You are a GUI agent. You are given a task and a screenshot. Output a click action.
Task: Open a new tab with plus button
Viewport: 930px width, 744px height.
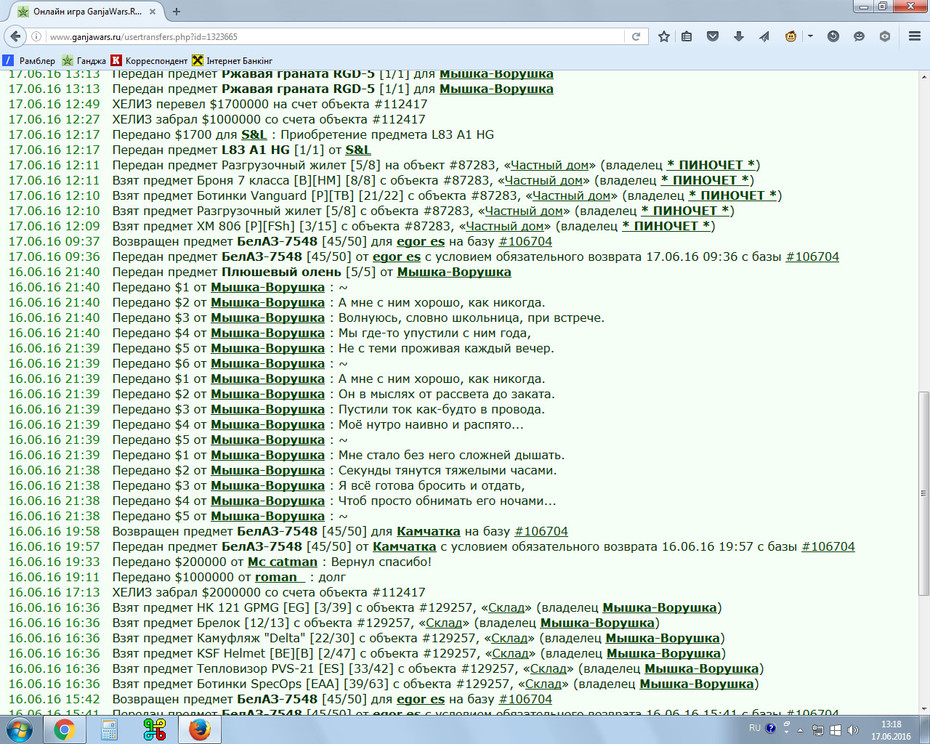176,11
